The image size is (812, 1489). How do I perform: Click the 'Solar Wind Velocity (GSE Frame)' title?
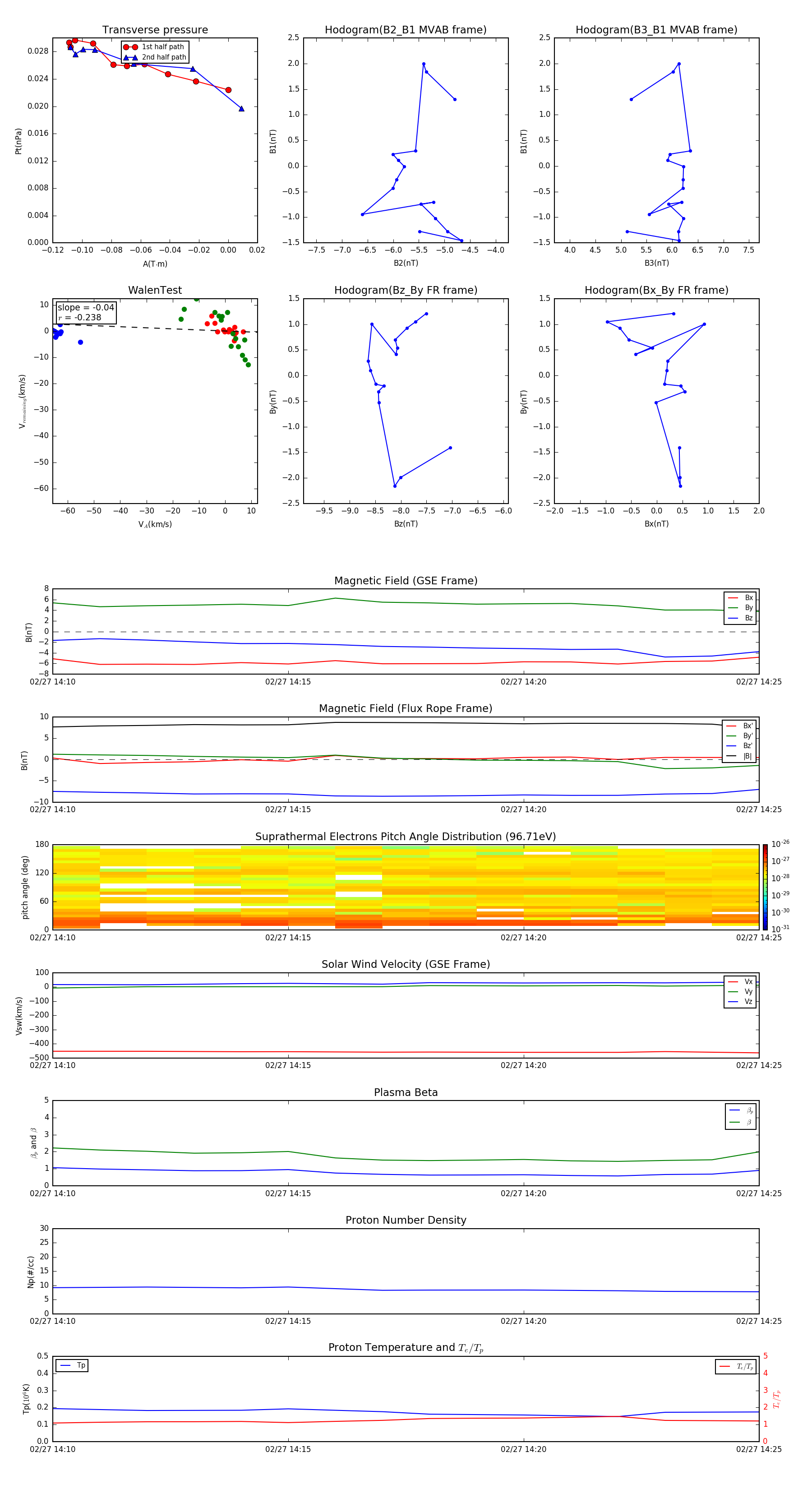[x=406, y=965]
